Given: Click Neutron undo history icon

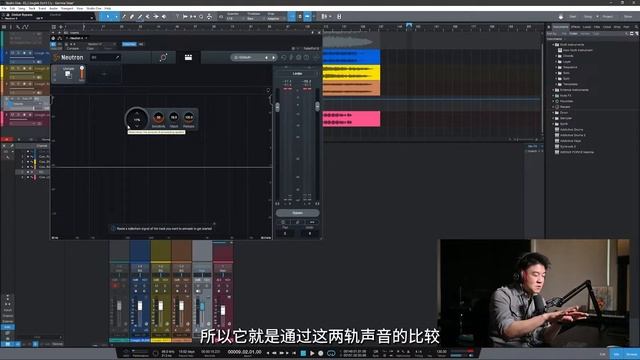Looking at the screenshot, I should click(284, 58).
